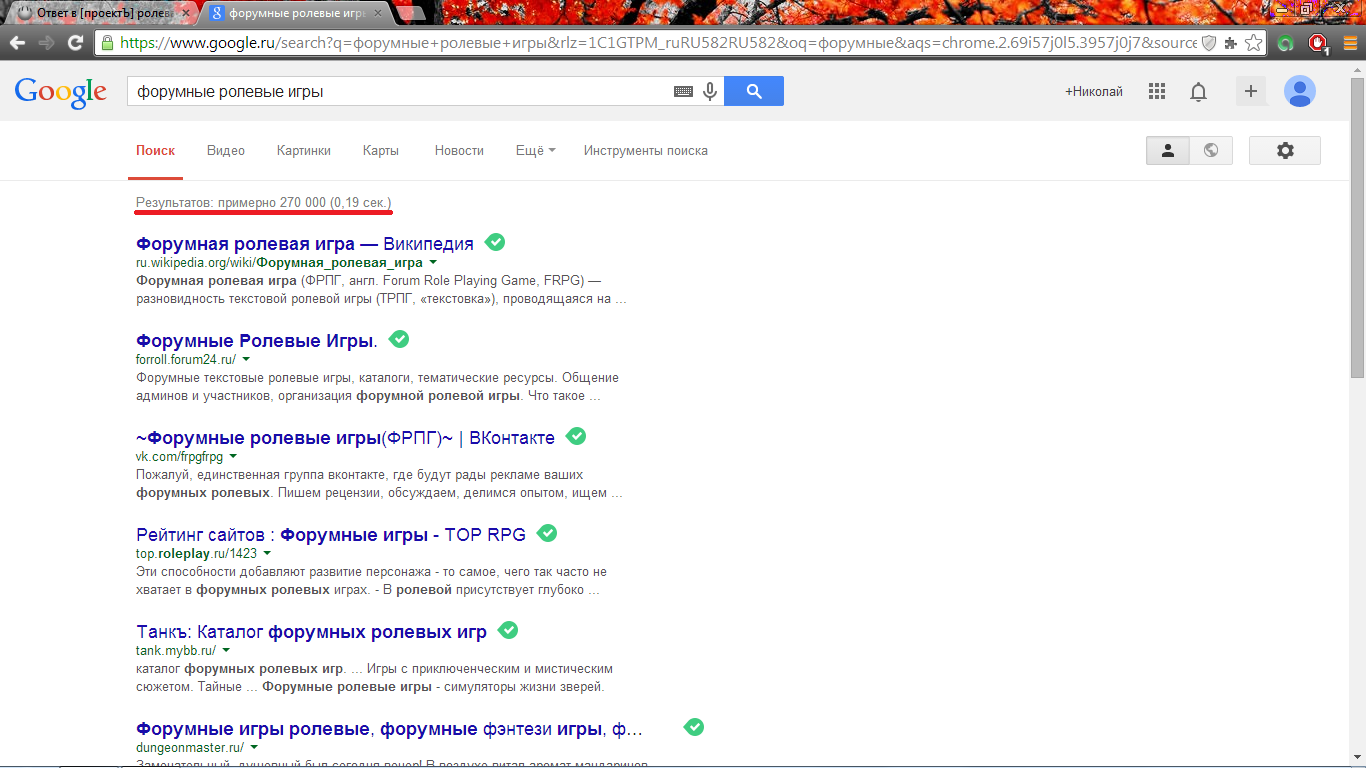Open 'Форумная ролевая игра — Википедия' result
Screen dimensions: 1366x768
point(305,243)
